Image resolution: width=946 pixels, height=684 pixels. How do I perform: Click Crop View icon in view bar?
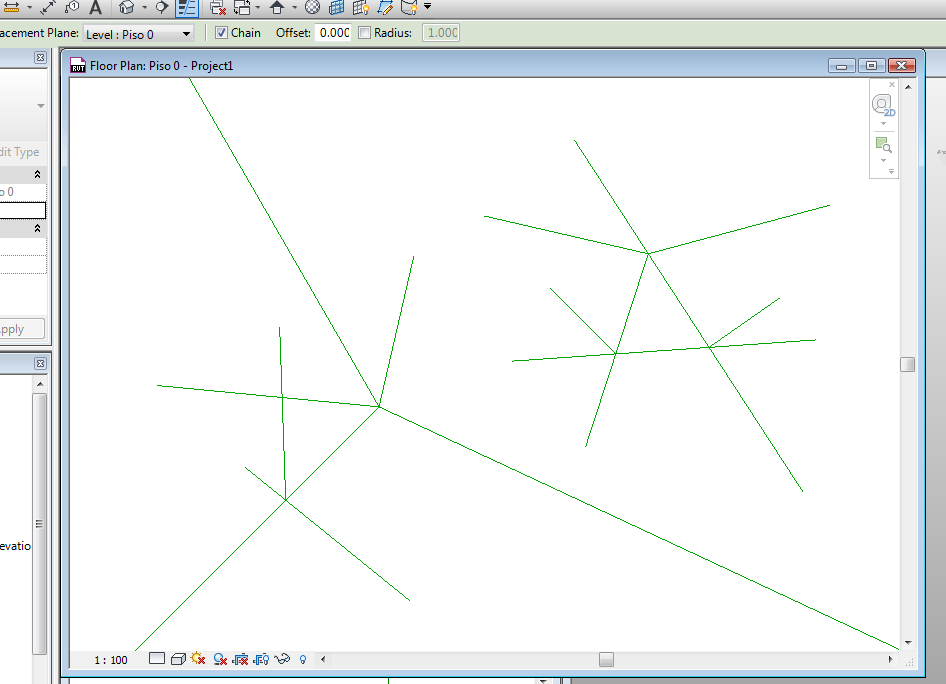click(x=240, y=659)
